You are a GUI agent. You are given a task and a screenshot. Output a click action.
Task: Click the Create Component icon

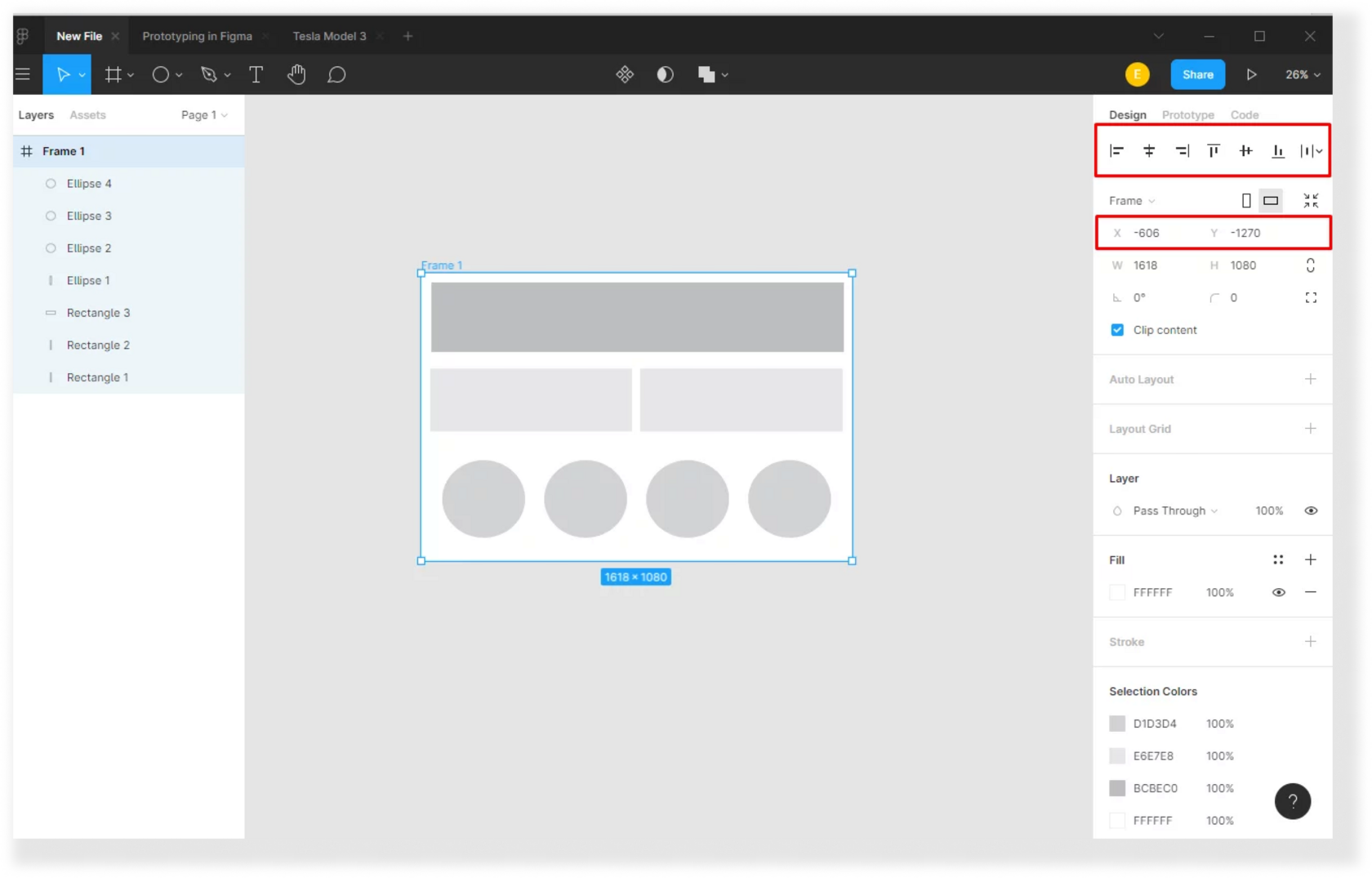[x=625, y=74]
